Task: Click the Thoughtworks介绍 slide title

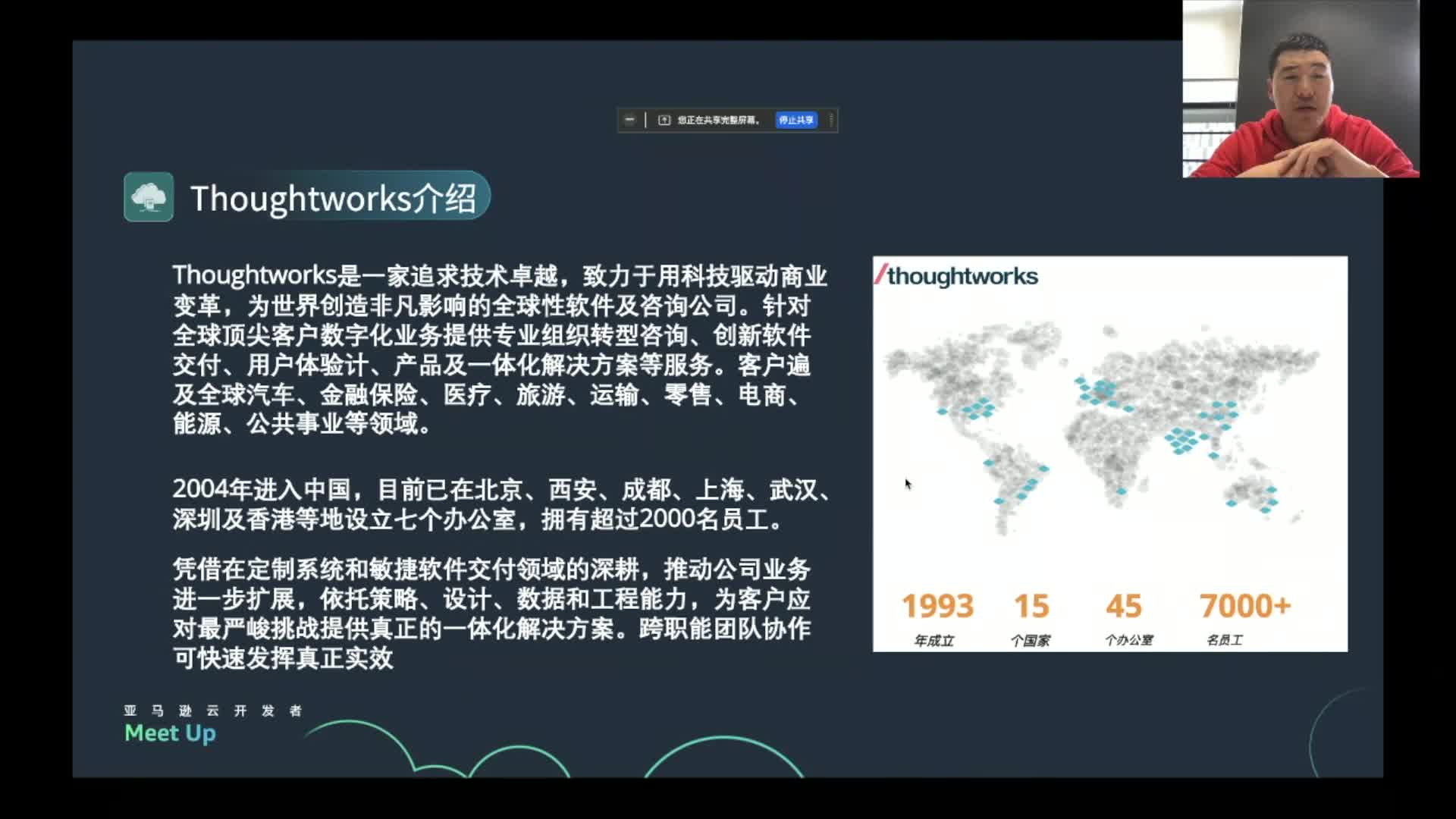Action: (x=333, y=199)
